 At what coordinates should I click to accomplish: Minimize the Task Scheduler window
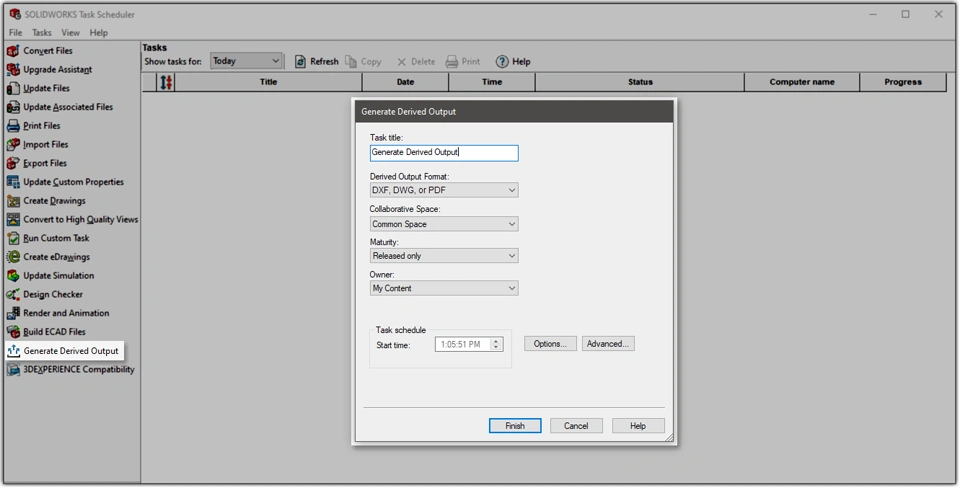point(874,14)
